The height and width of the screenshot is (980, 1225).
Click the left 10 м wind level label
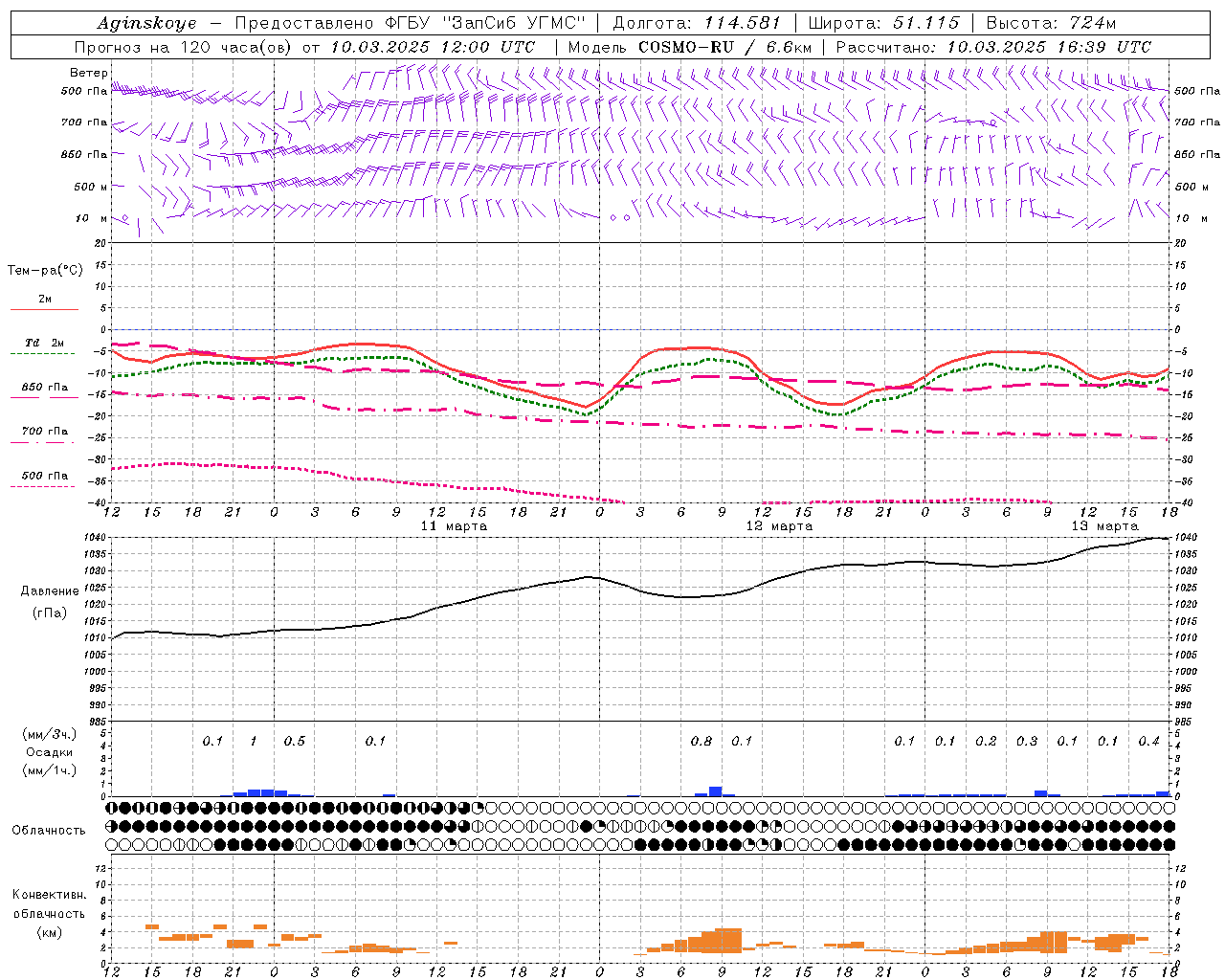coord(92,218)
